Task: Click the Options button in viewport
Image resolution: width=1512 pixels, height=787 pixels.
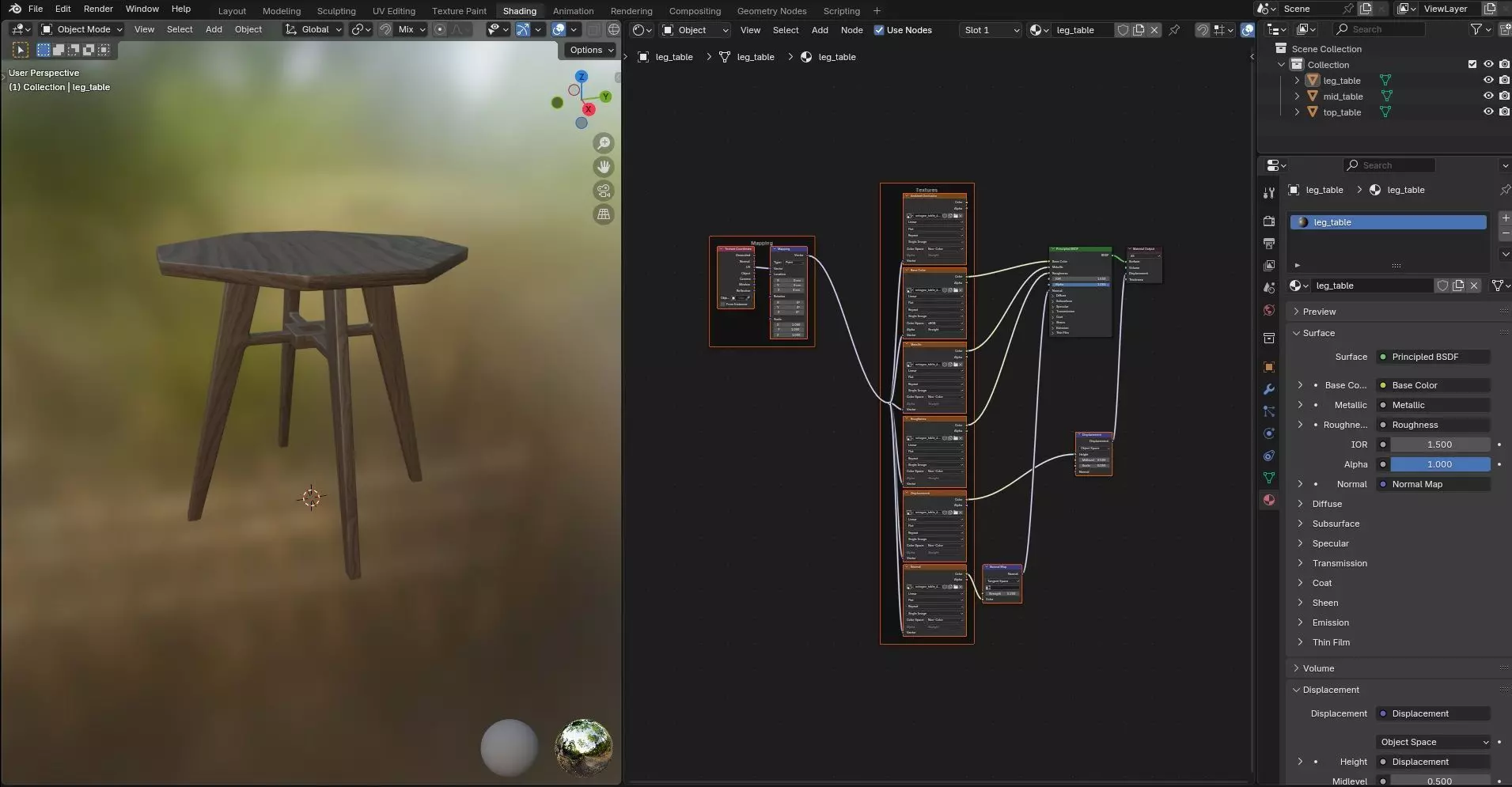Action: pos(591,50)
